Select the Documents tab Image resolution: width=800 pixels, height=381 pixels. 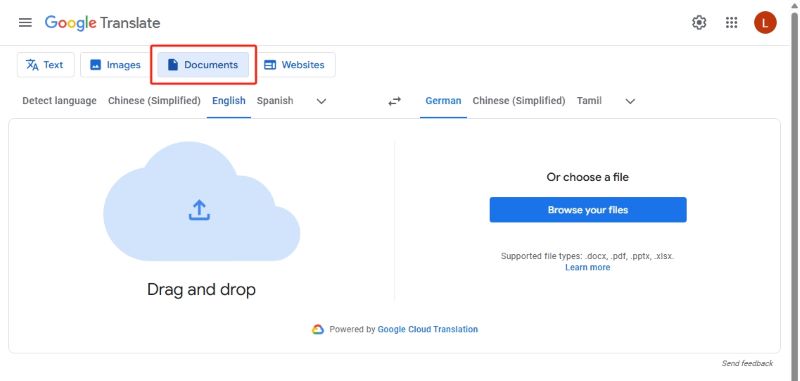point(203,65)
